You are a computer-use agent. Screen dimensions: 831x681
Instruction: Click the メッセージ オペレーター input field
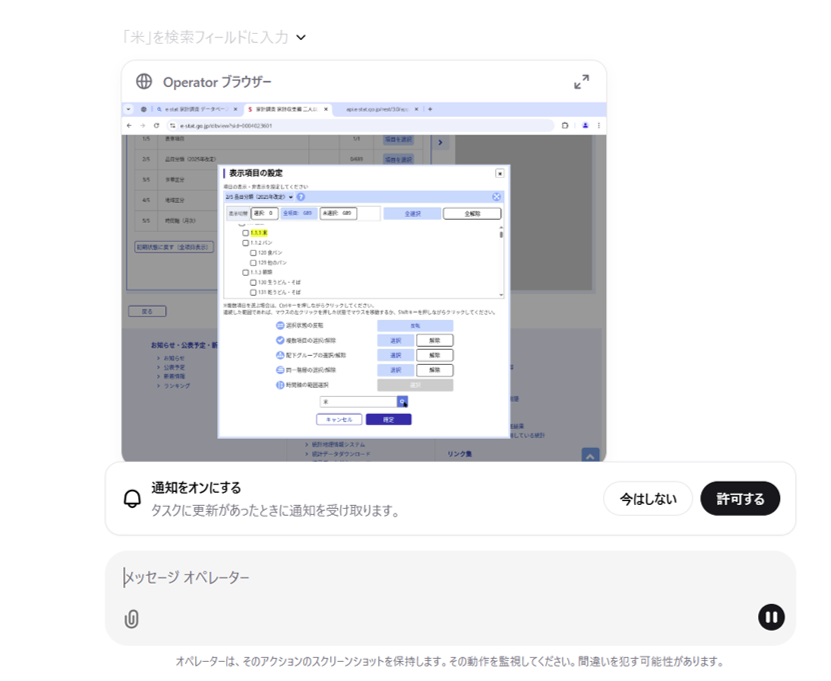(x=440, y=578)
